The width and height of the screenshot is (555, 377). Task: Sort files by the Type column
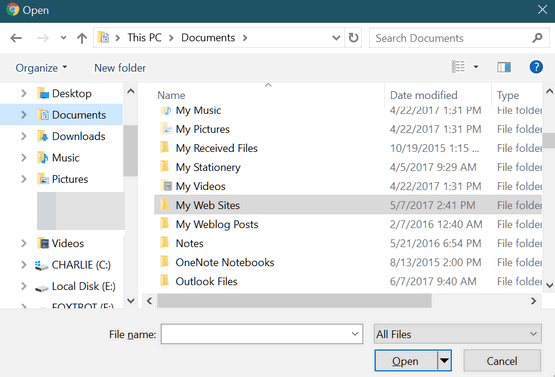[508, 95]
